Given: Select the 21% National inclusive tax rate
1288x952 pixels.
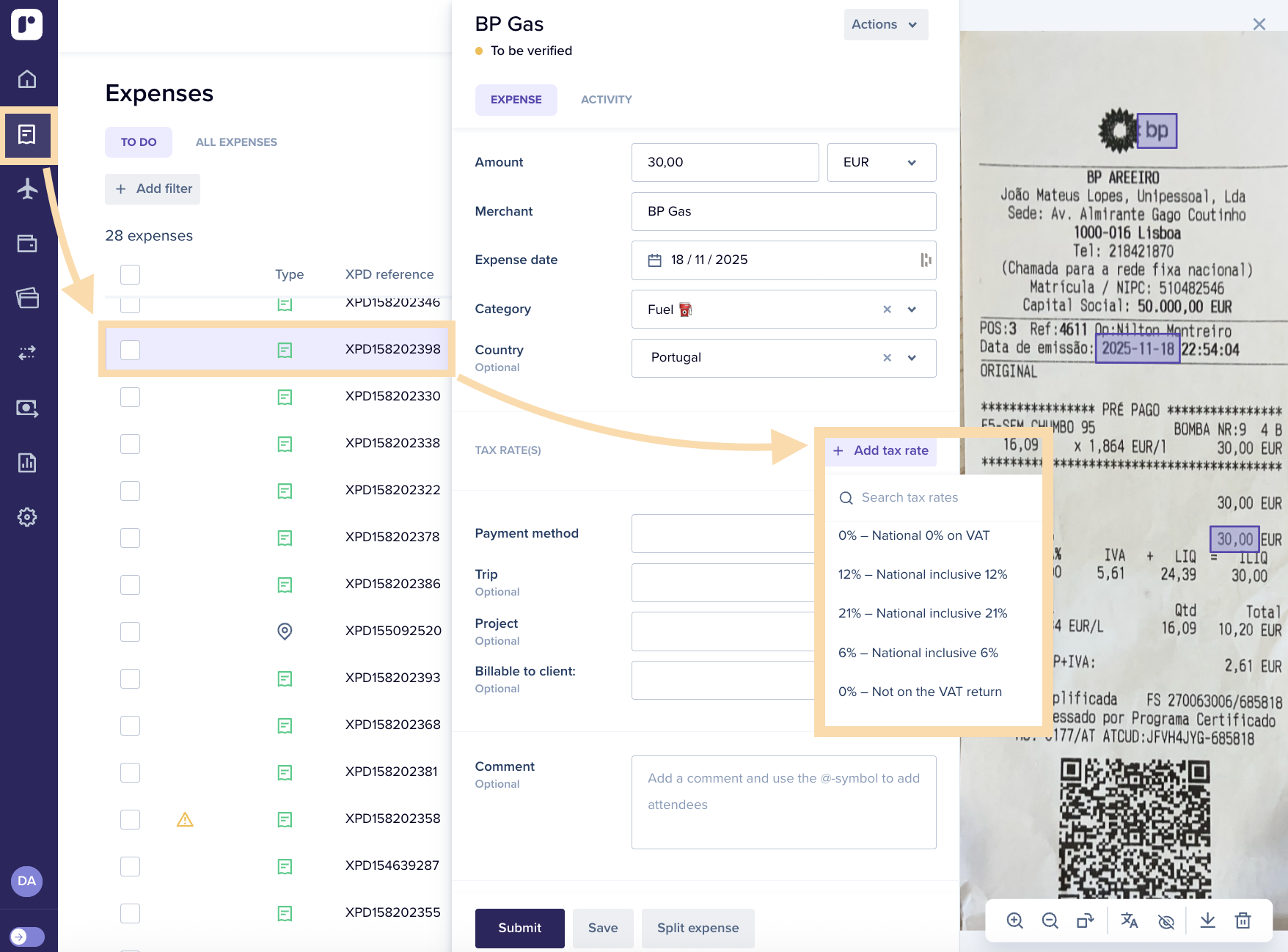Looking at the screenshot, I should pos(923,613).
